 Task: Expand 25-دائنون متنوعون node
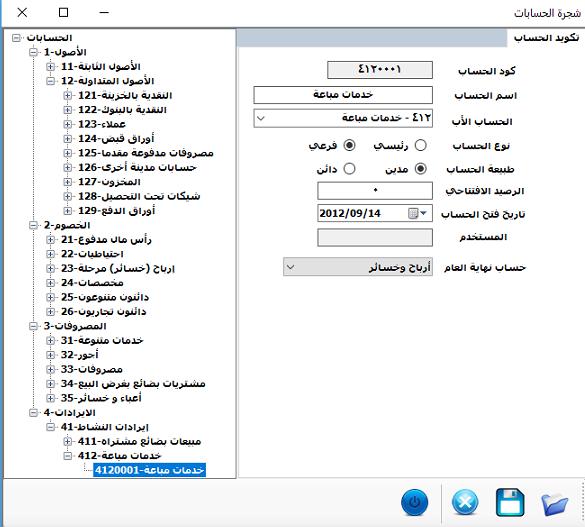click(50, 297)
